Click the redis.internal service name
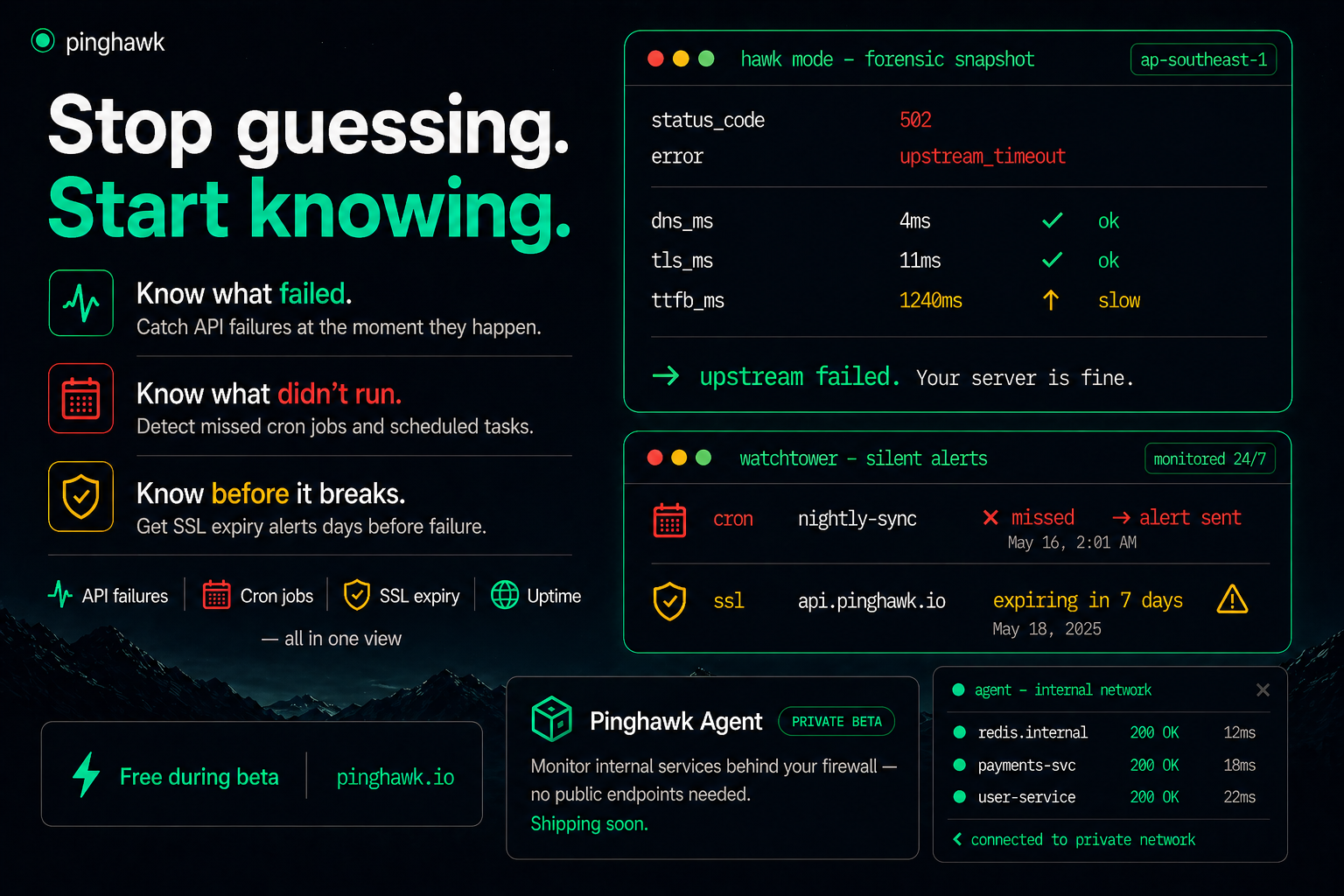This screenshot has height=896, width=1344. 1032,732
